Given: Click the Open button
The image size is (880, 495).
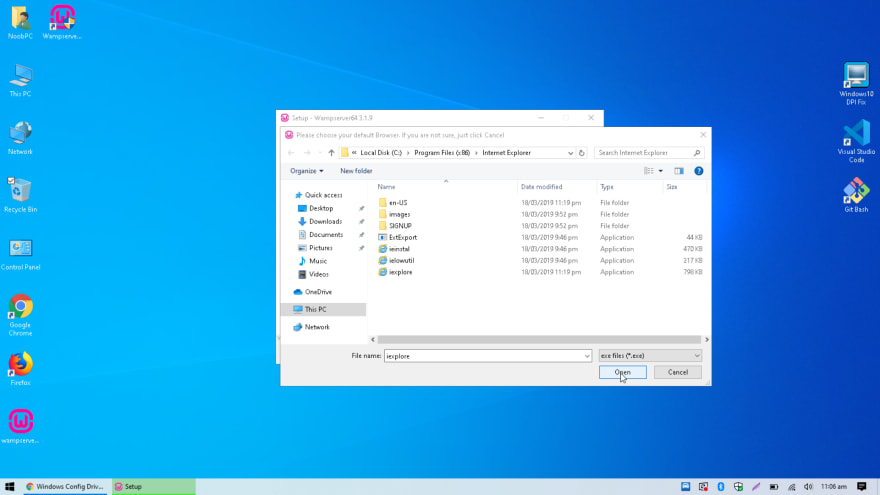Looking at the screenshot, I should click(x=622, y=372).
